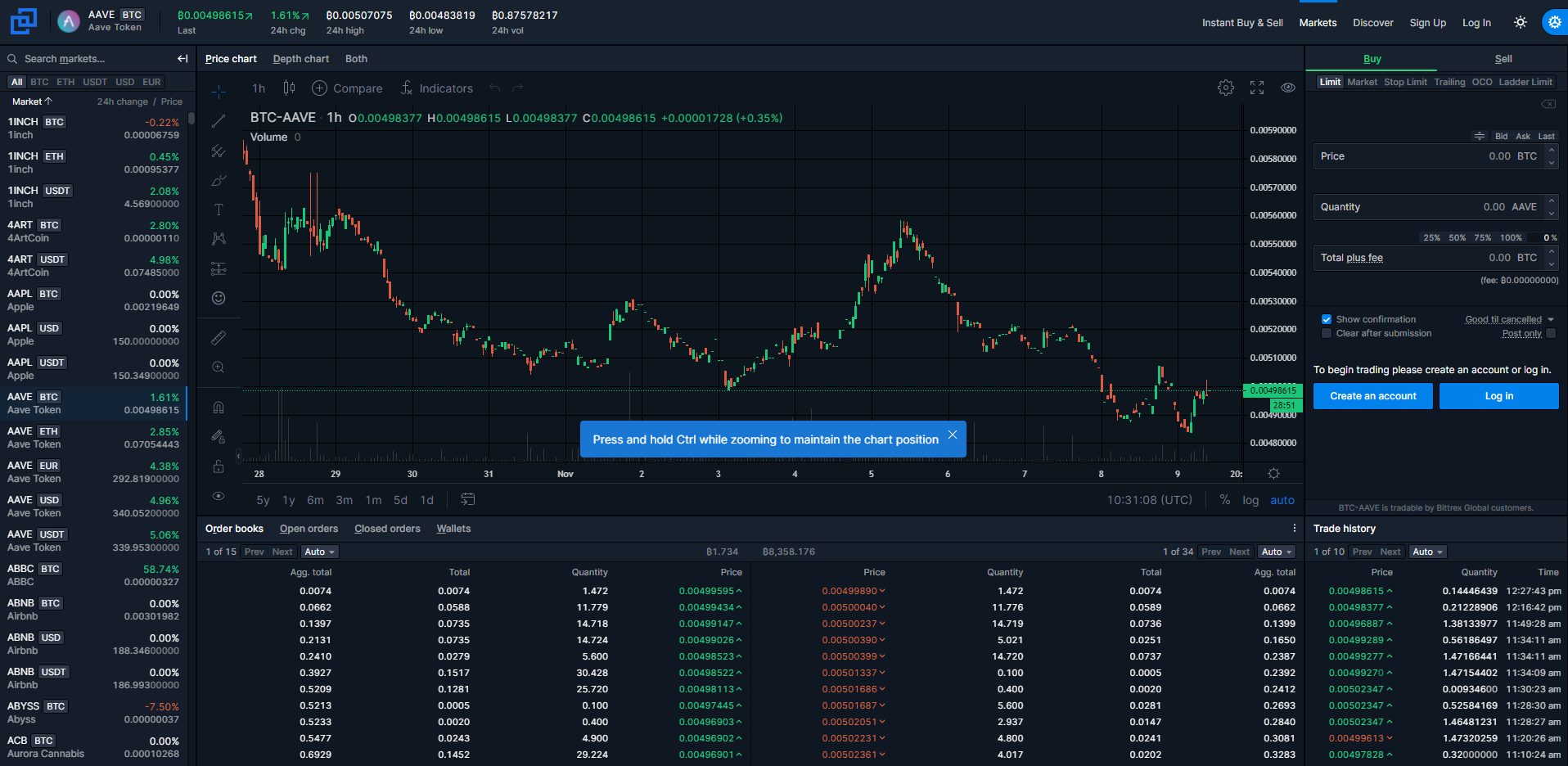Check Clear after submission
The width and height of the screenshot is (1568, 766).
click(1327, 333)
